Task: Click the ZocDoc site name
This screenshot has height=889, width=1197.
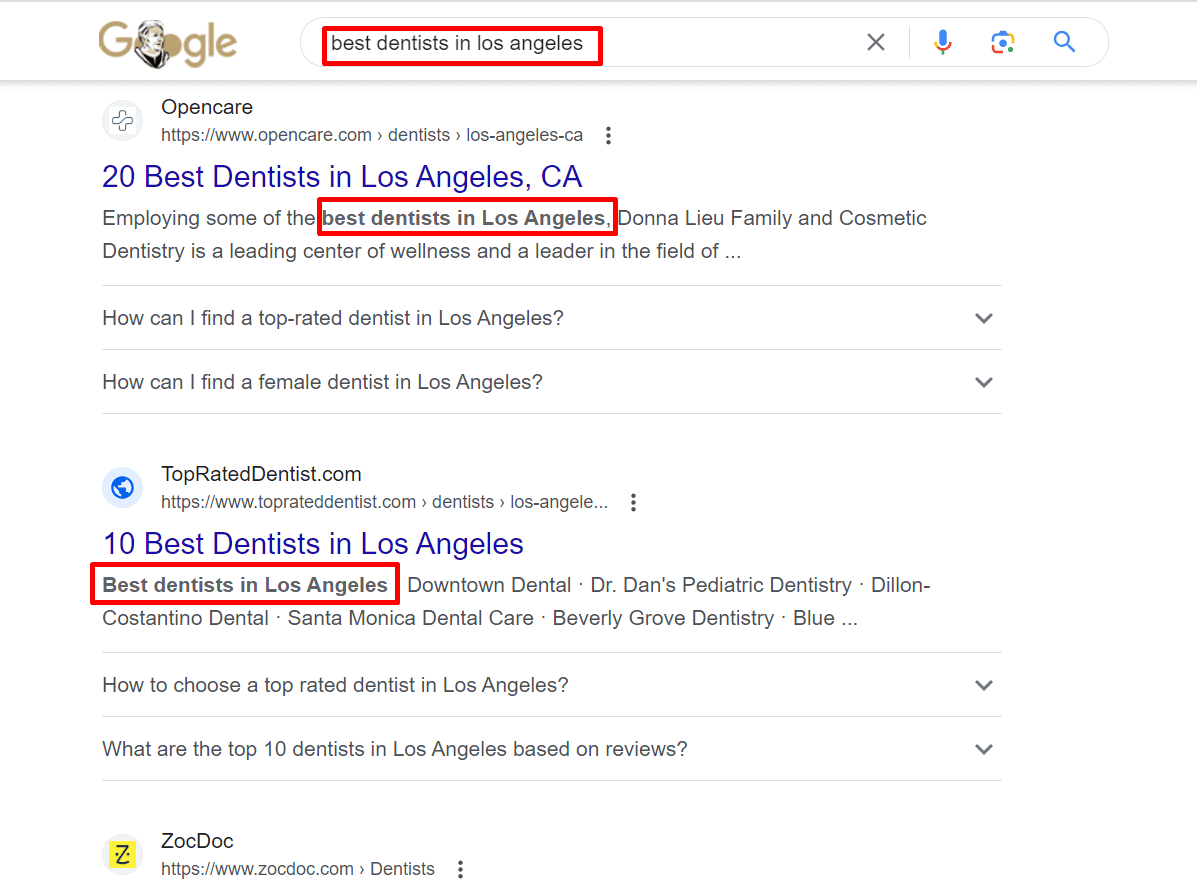Action: coord(197,842)
